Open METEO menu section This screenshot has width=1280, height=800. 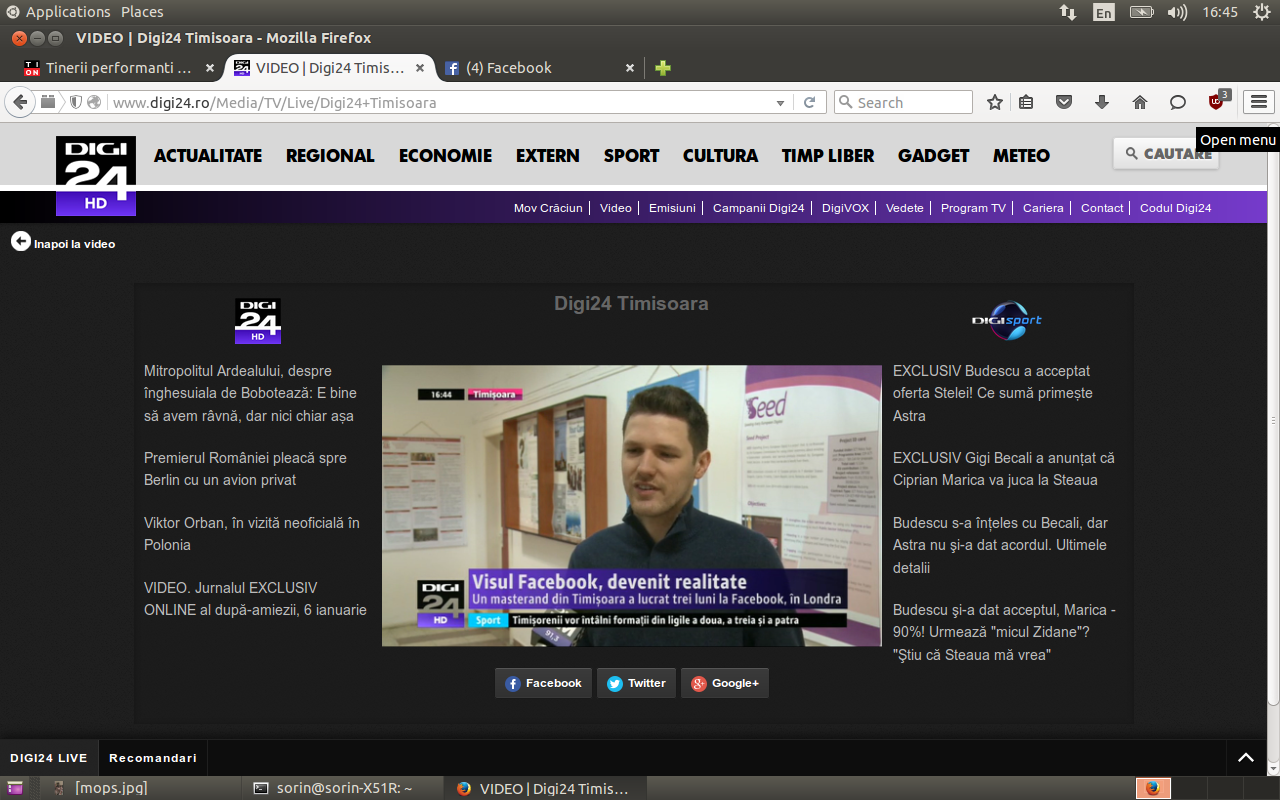pos(1021,155)
